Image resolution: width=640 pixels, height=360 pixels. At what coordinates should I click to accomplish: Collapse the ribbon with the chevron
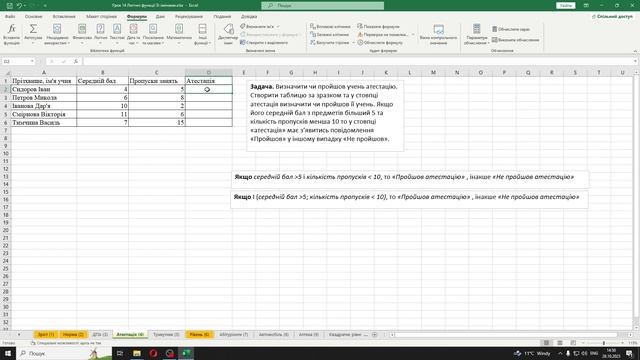635,51
